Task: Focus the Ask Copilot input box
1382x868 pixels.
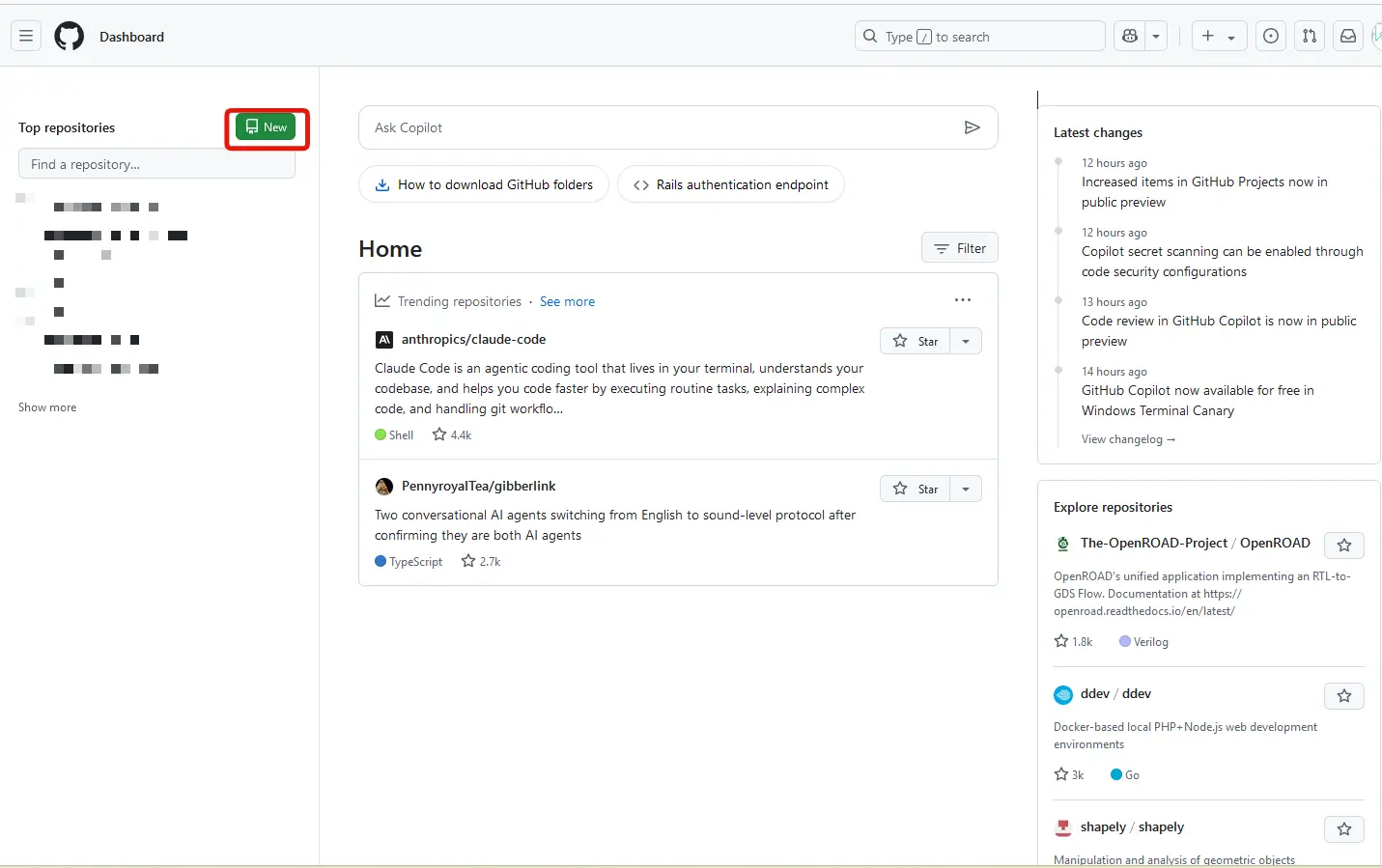Action: point(678,127)
